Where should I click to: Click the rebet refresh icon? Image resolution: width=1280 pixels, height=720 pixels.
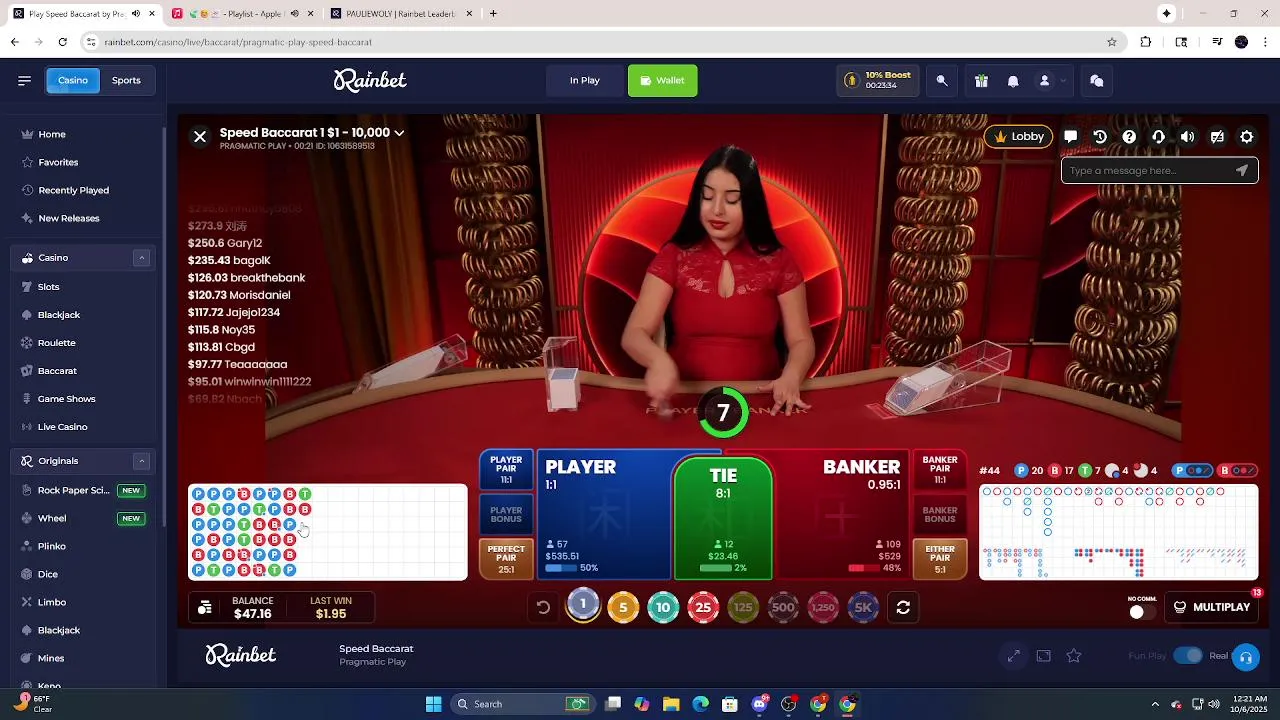point(903,607)
